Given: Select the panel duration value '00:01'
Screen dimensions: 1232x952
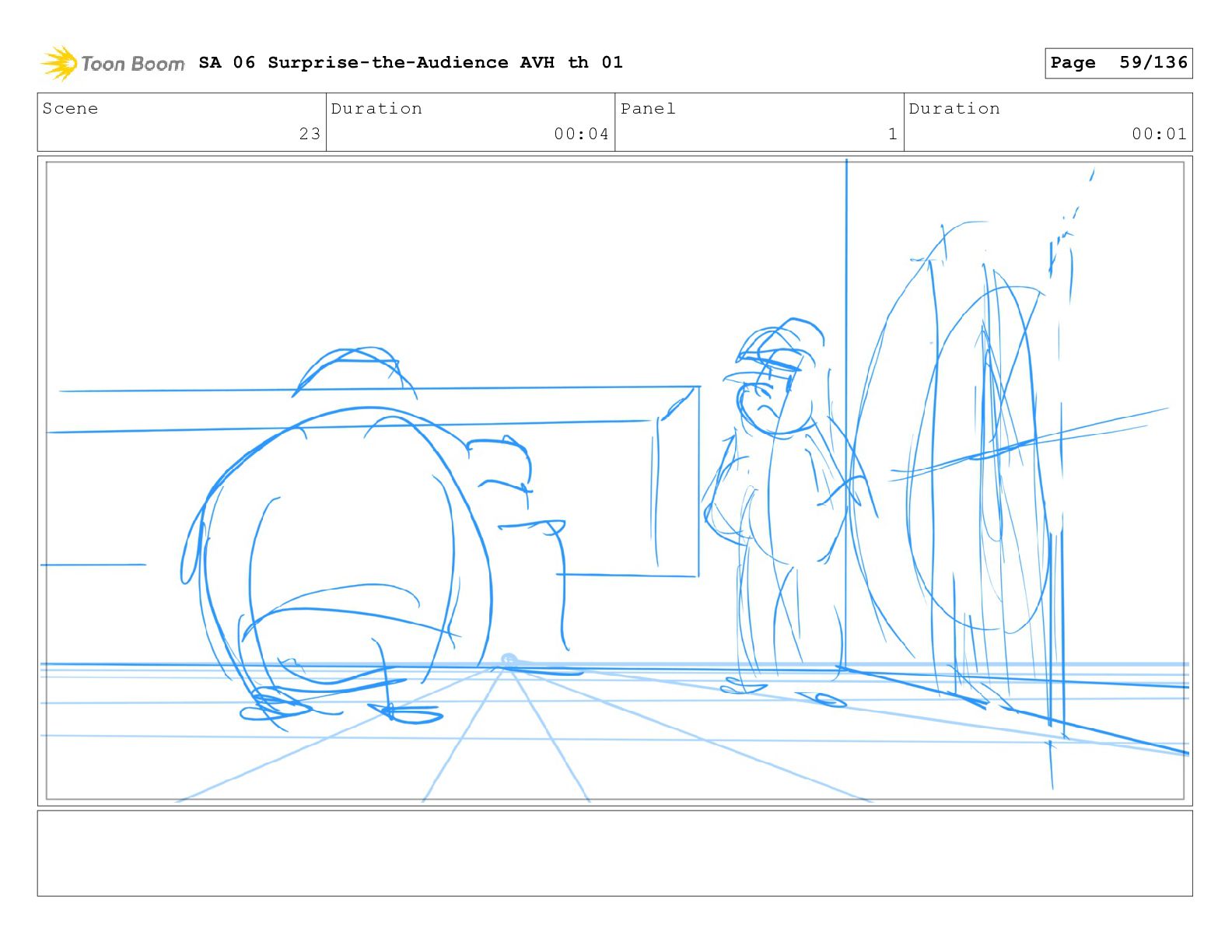Looking at the screenshot, I should 1159,134.
